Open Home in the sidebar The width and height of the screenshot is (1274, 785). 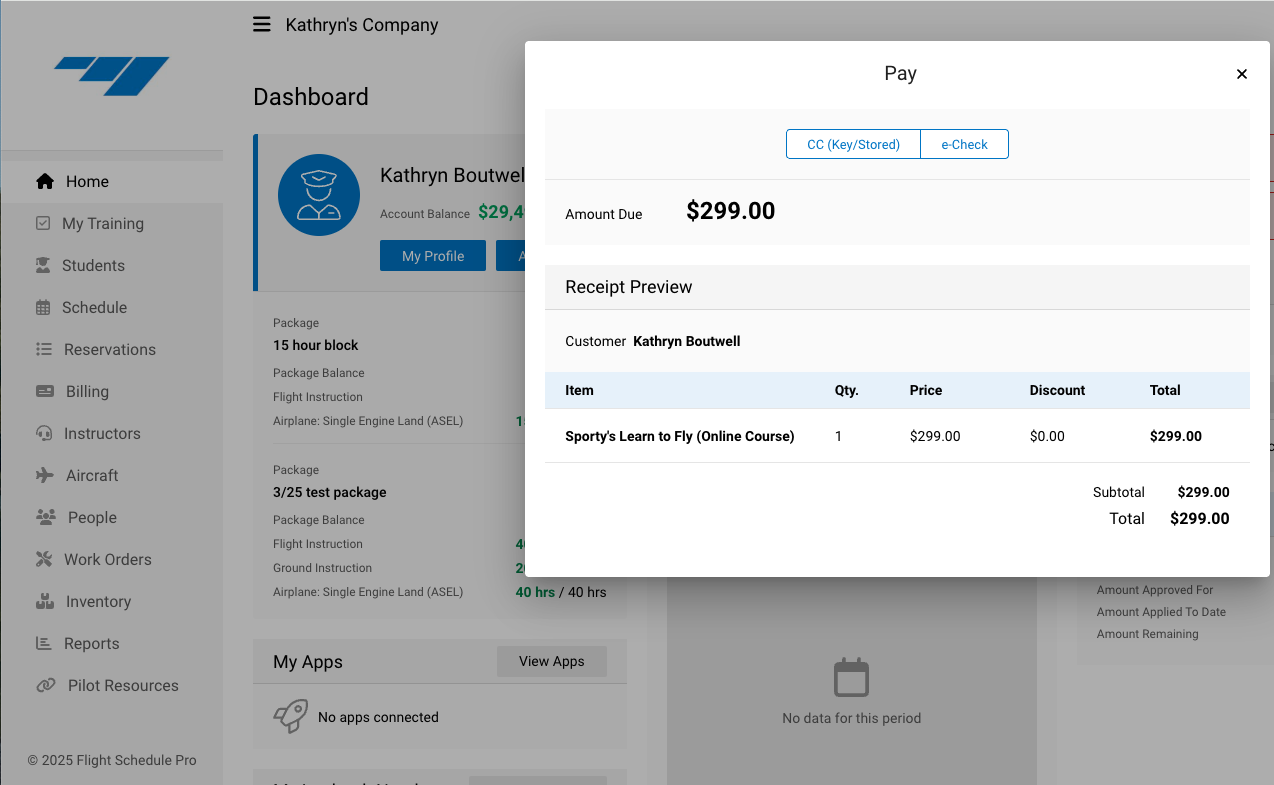pos(112,181)
